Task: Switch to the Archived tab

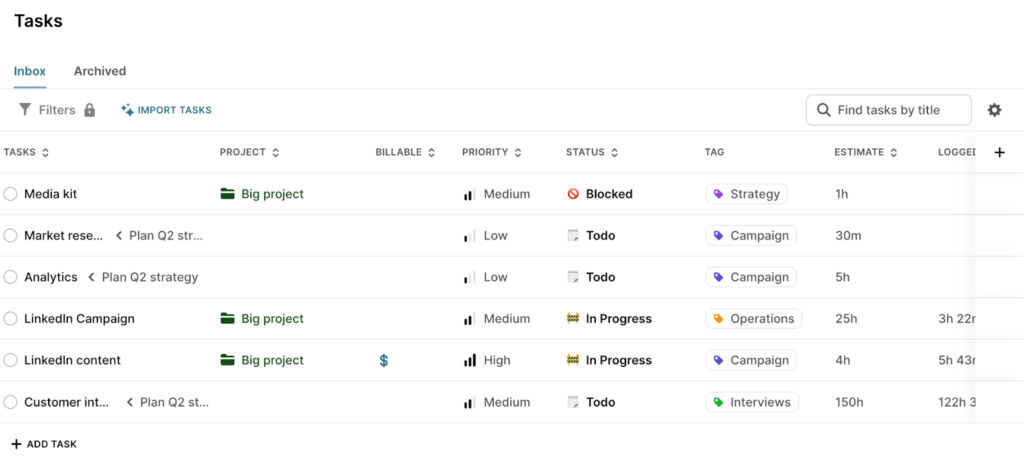Action: point(100,71)
